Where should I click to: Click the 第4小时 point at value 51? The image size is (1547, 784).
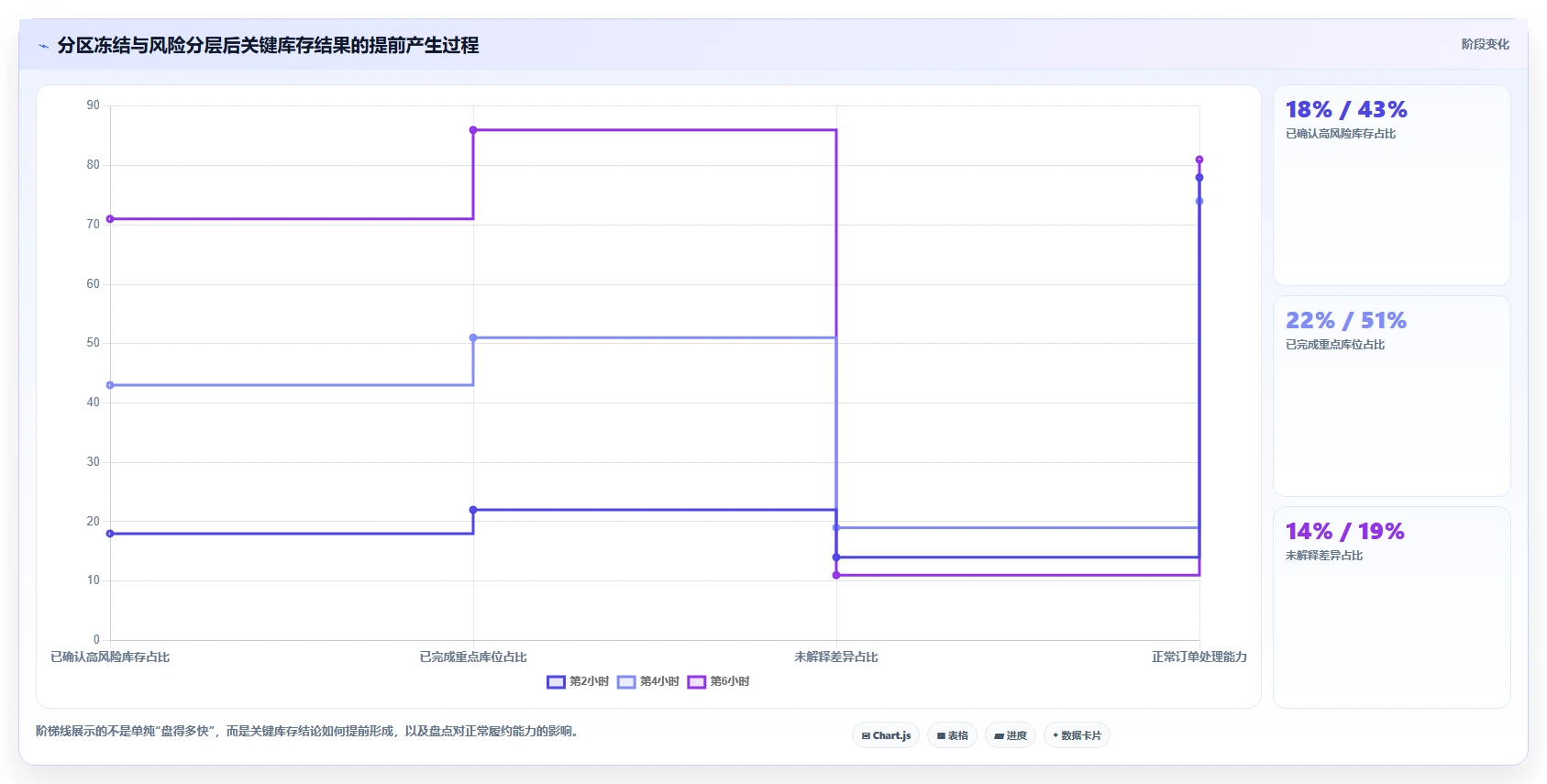click(473, 337)
